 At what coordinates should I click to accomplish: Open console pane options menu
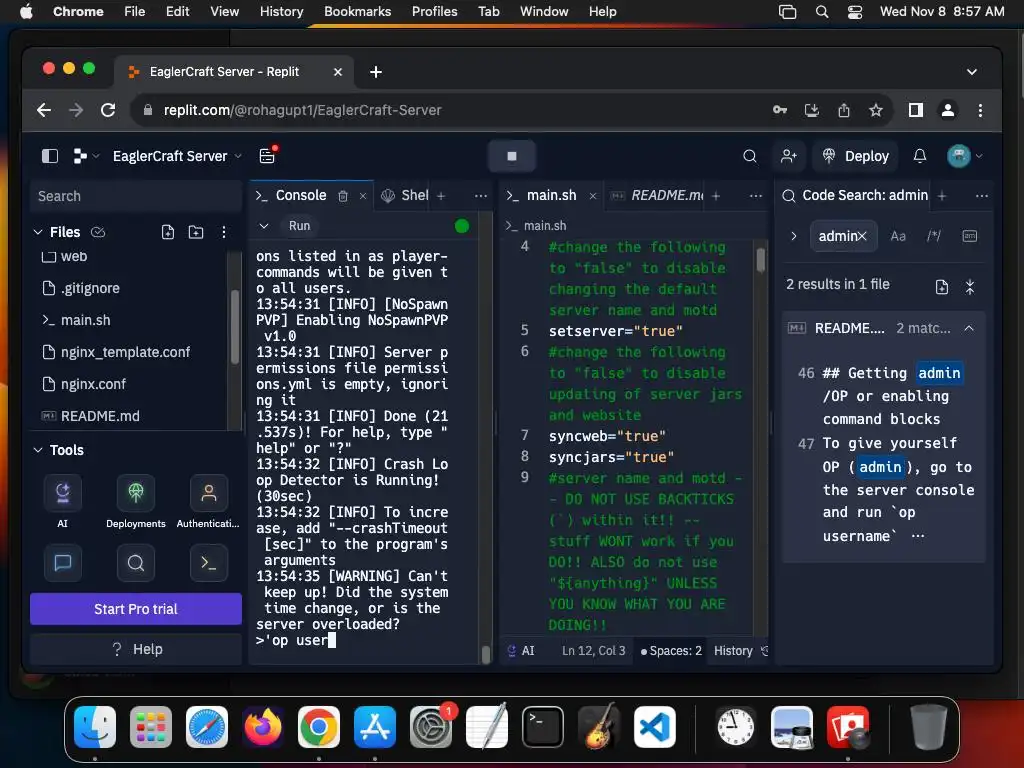(481, 196)
